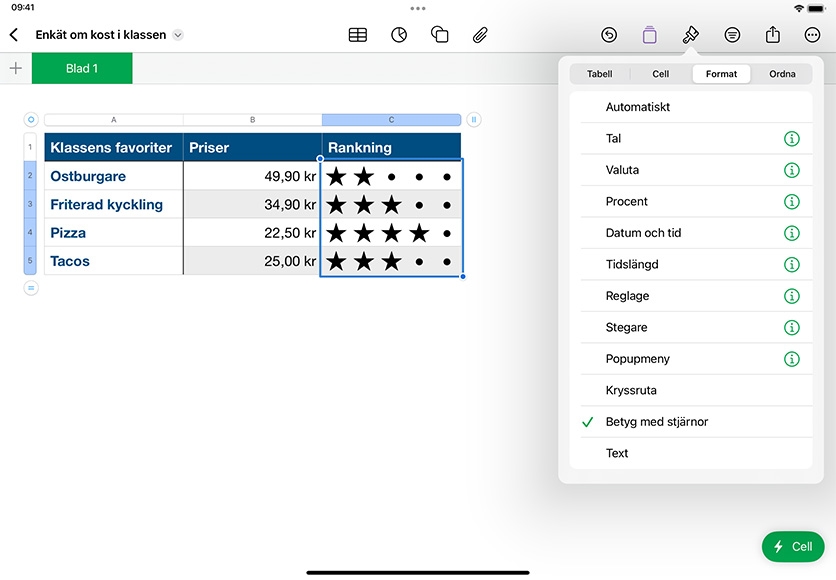
Task: Select the Klassens favoriter header cell
Action: [x=114, y=147]
